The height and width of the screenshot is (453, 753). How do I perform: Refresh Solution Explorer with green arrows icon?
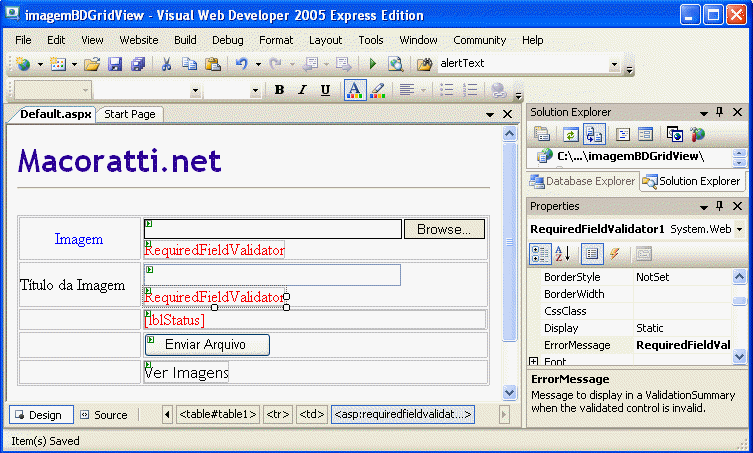(571, 135)
